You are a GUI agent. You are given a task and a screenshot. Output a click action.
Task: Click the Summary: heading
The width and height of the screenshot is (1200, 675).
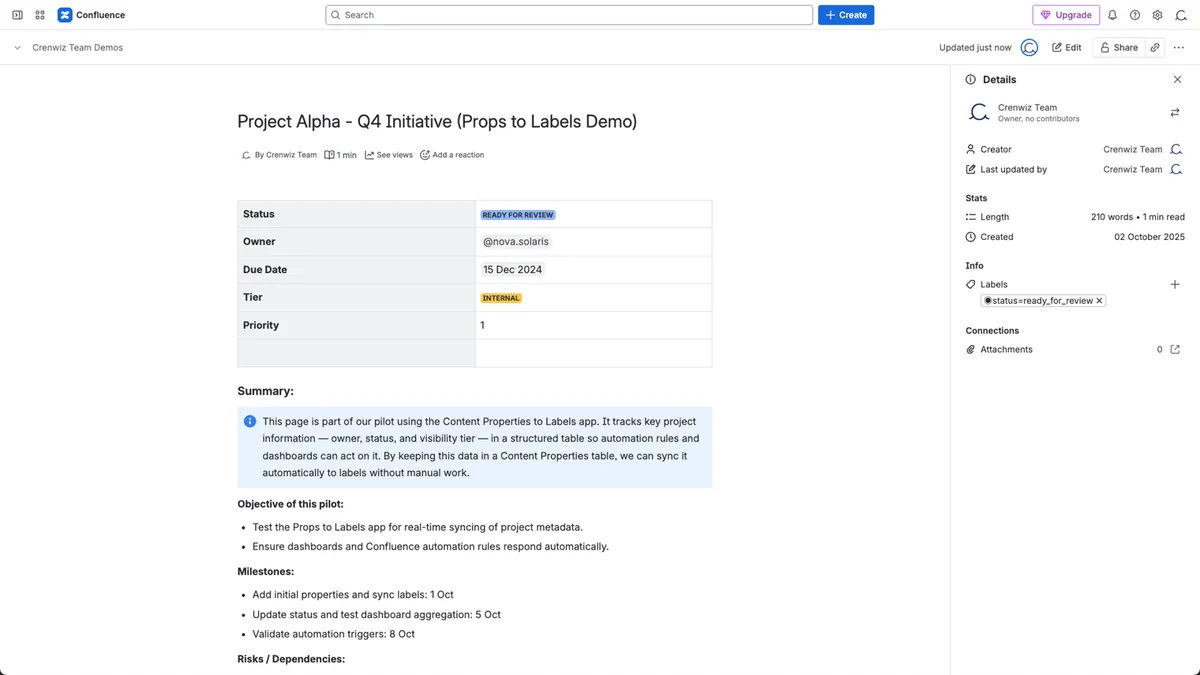[x=265, y=391]
